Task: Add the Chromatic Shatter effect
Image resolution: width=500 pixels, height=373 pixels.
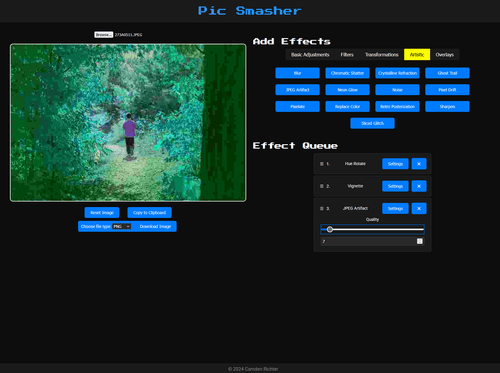Action: (347, 73)
